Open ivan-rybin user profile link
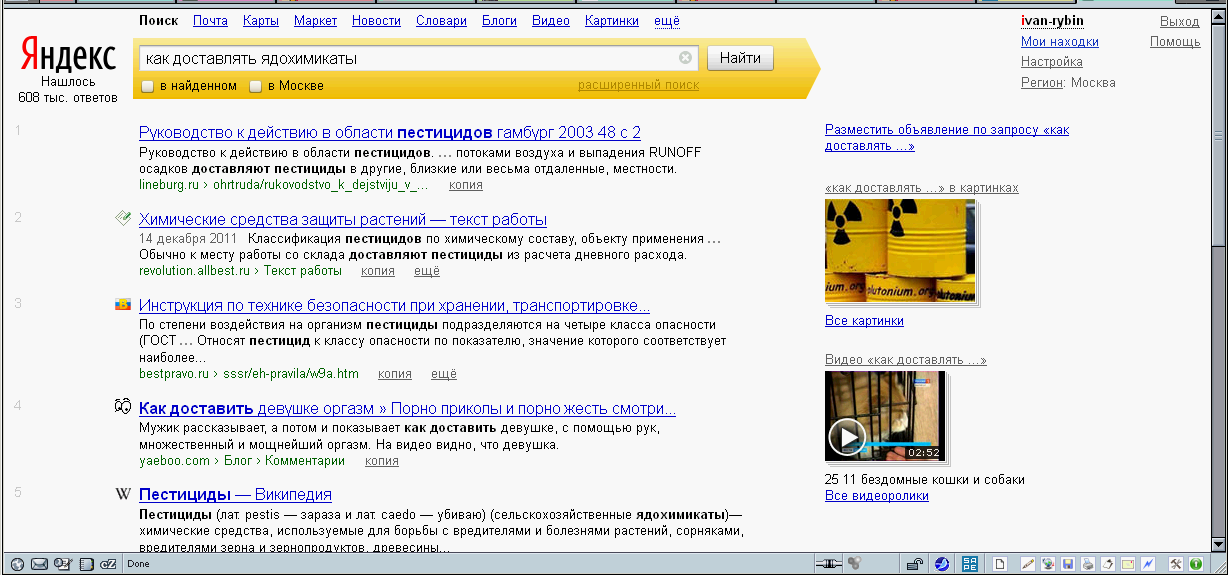The image size is (1228, 575). pyautogui.click(x=1052, y=21)
